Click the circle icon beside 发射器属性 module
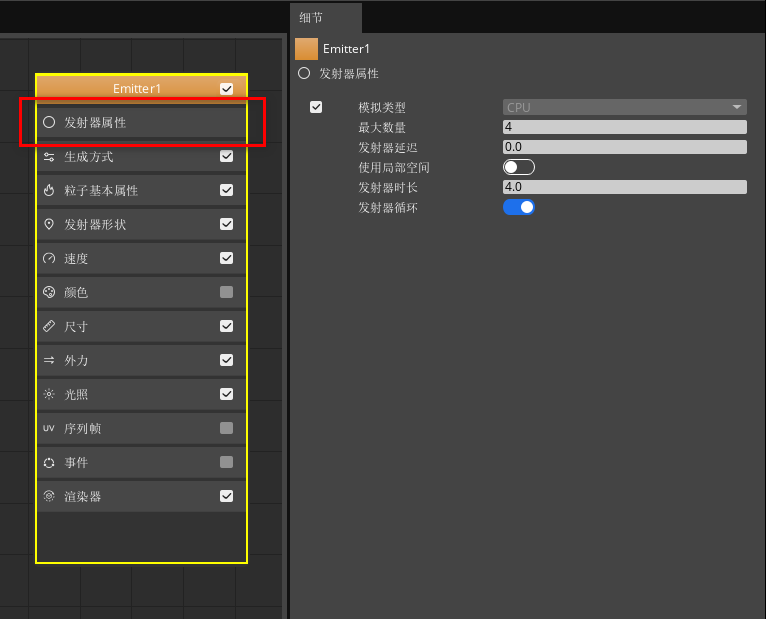The height and width of the screenshot is (619, 766). [x=49, y=122]
